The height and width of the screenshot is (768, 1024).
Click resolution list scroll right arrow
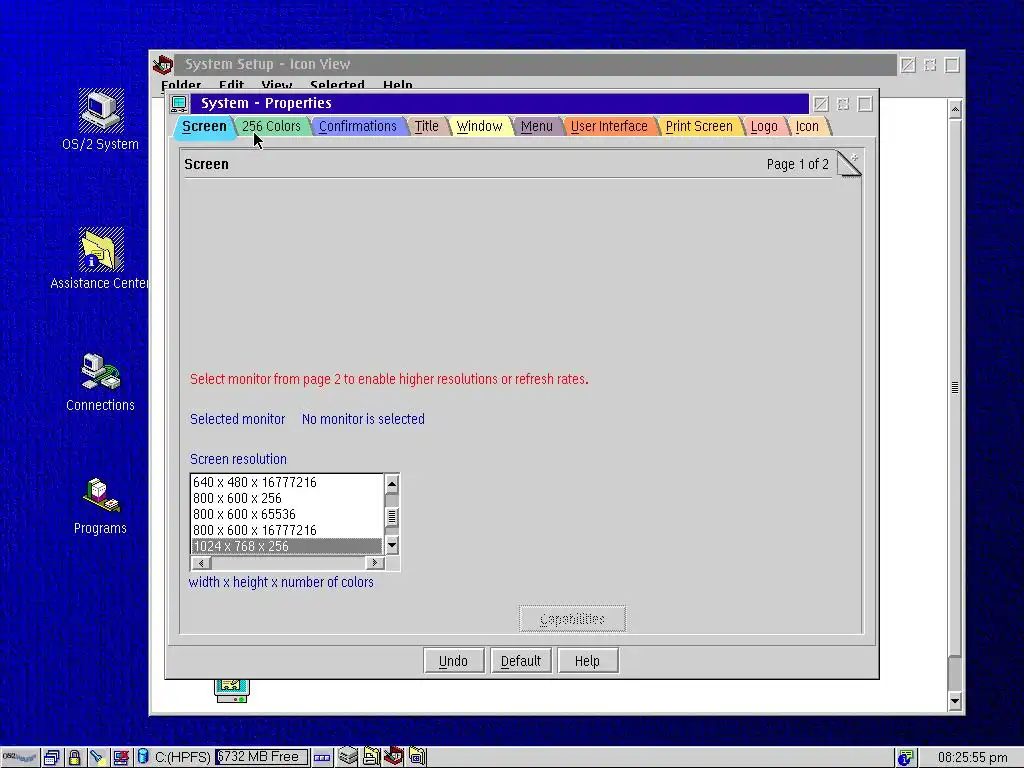375,563
